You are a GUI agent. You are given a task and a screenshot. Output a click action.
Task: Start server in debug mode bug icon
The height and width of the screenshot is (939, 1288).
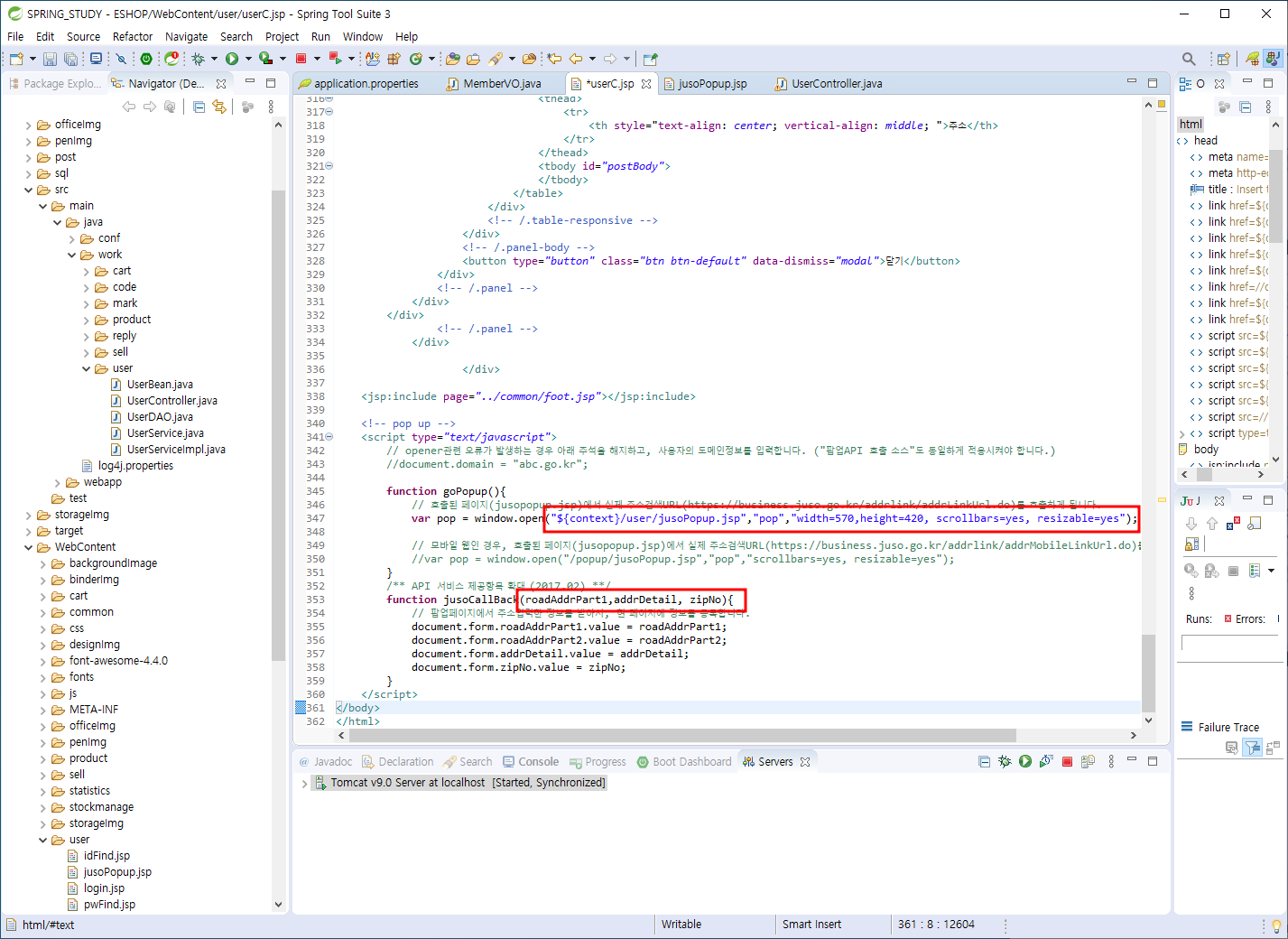1005,761
